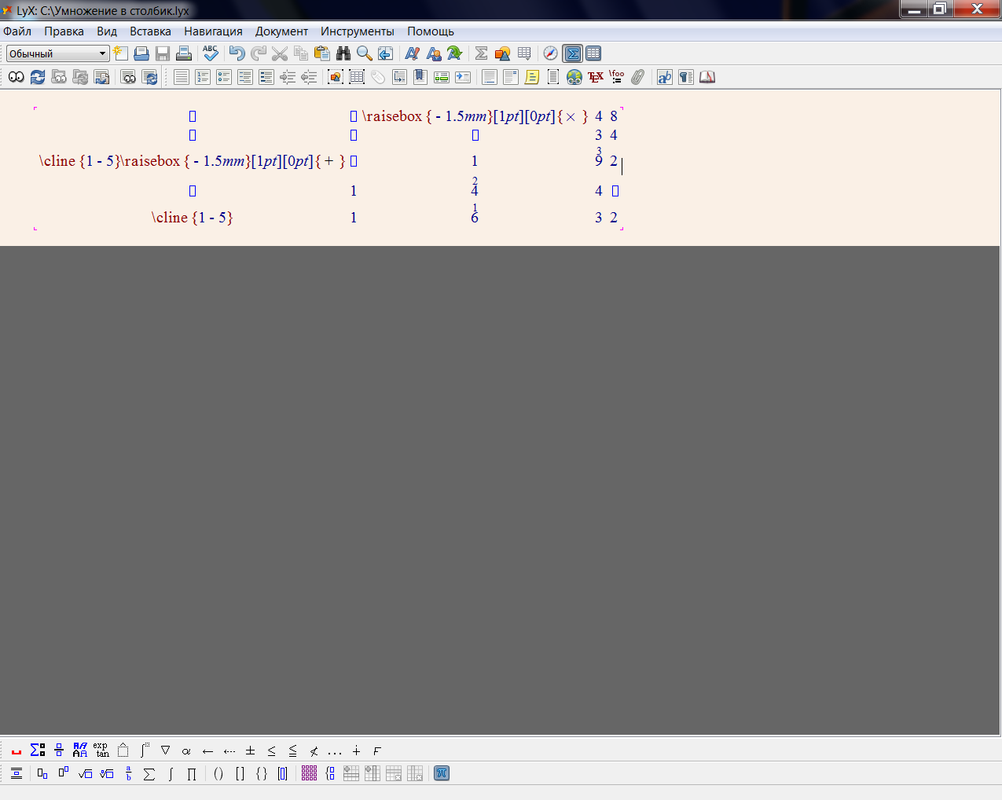This screenshot has width=1002, height=800.
Task: Insert parentheses delimiters icon
Action: [x=219, y=774]
